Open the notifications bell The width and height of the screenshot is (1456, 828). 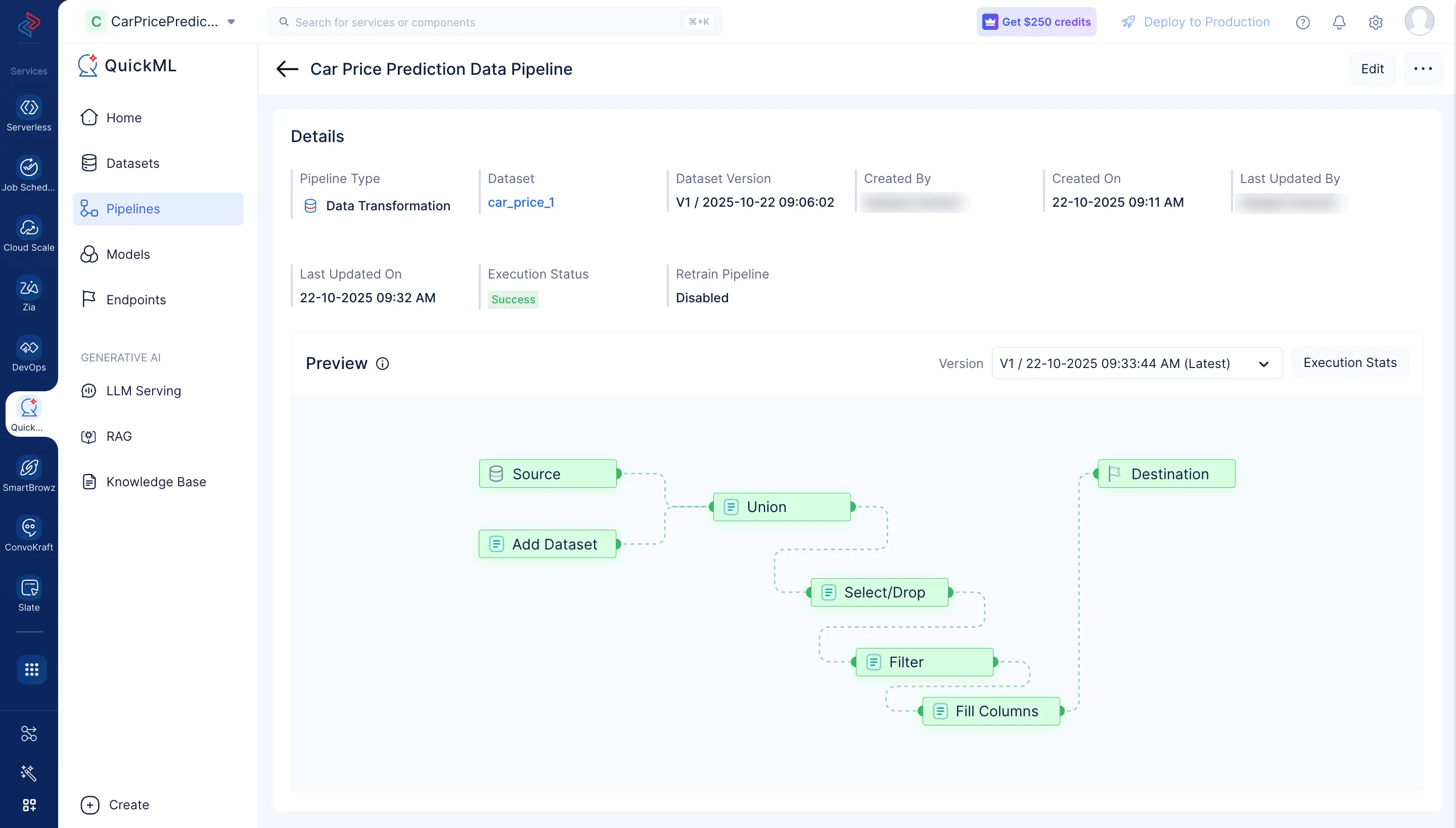[x=1339, y=22]
